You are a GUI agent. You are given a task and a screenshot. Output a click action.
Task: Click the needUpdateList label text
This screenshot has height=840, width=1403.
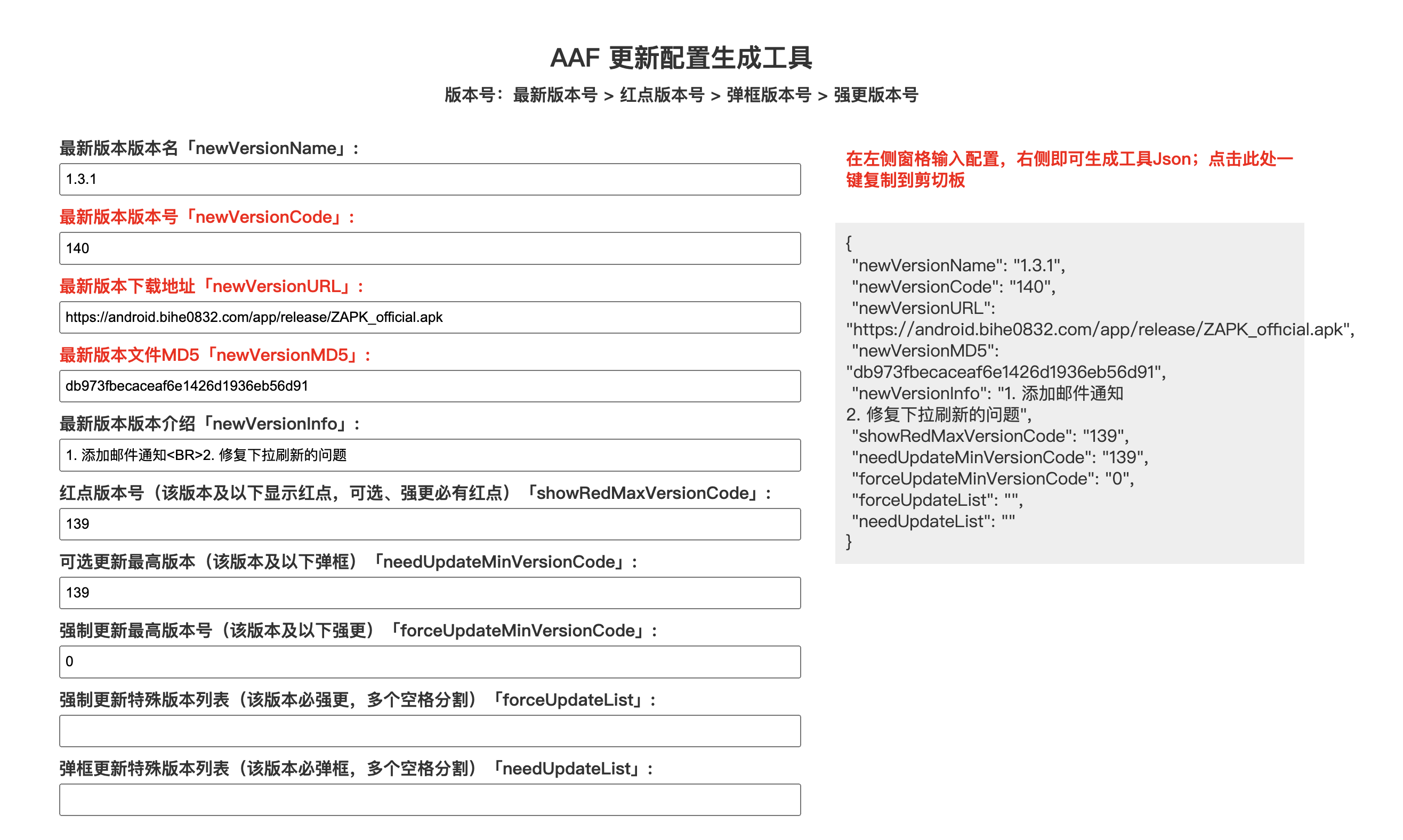(x=357, y=769)
